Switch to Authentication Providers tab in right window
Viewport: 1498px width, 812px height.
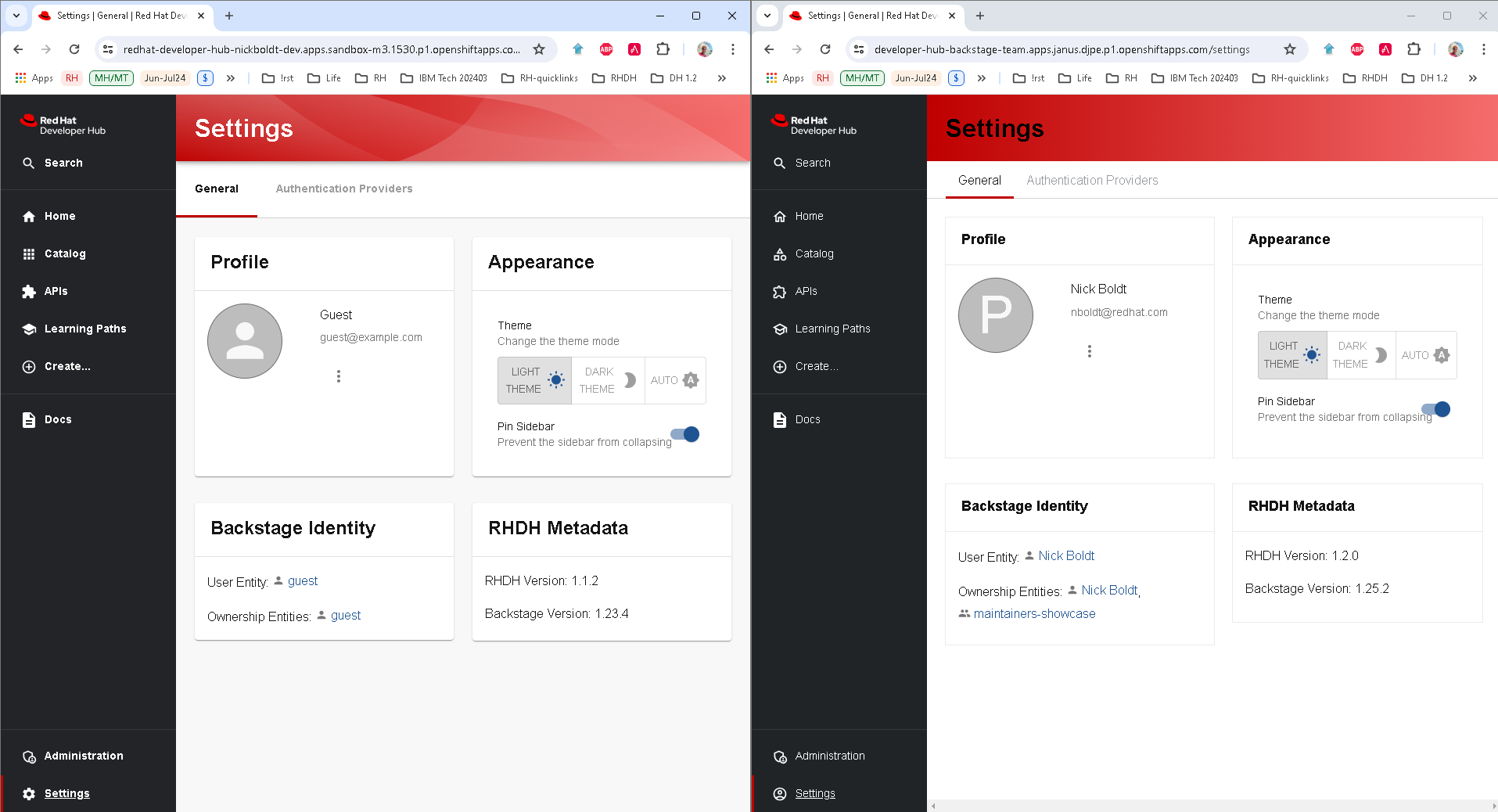click(x=1092, y=180)
